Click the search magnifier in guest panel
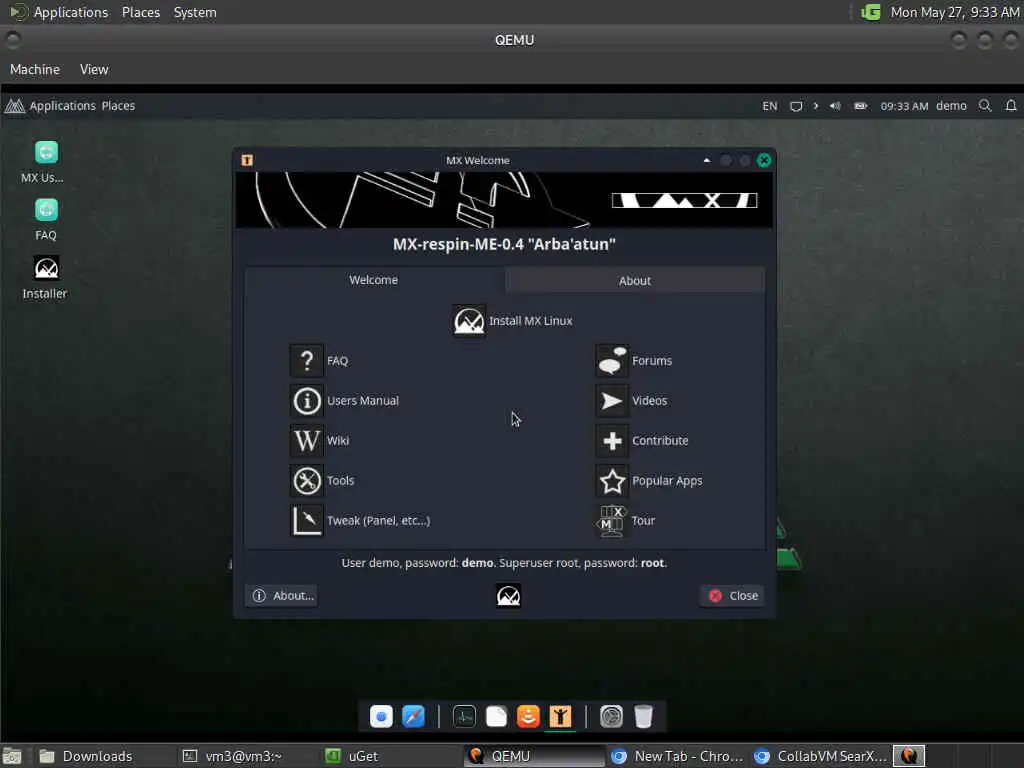1024x768 pixels. [985, 106]
